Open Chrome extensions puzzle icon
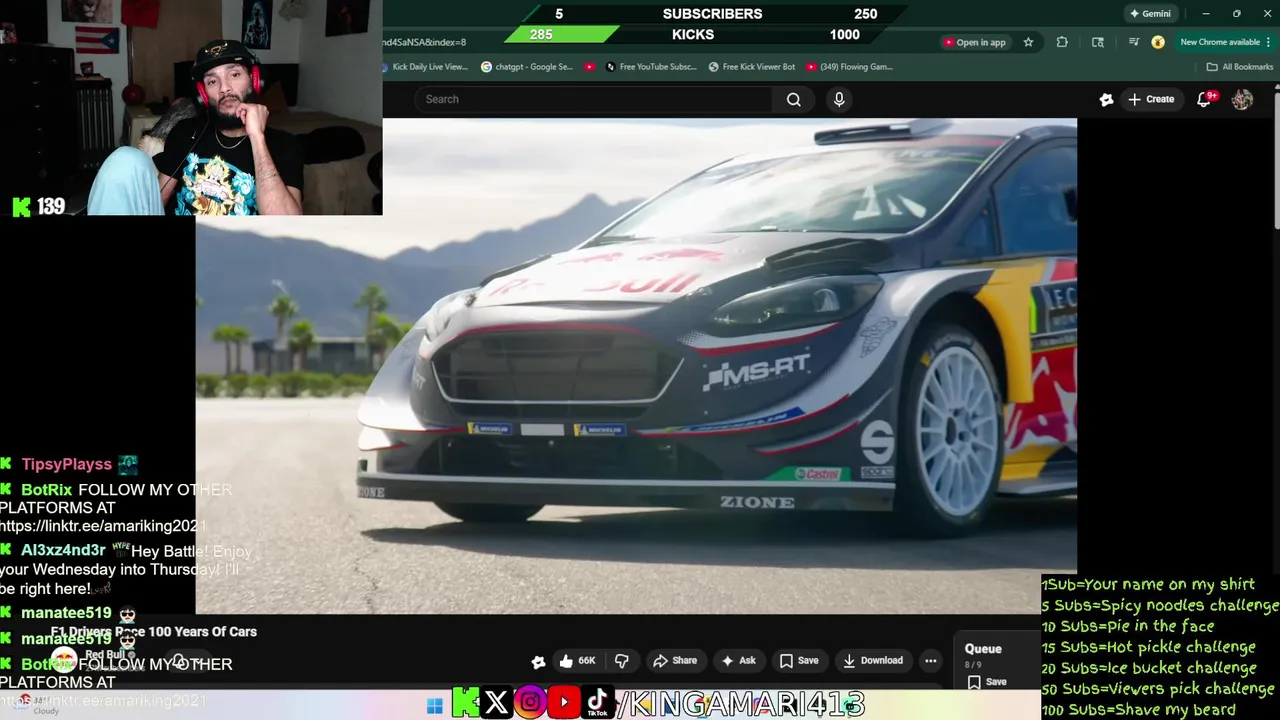Viewport: 1280px width, 720px height. click(1062, 42)
